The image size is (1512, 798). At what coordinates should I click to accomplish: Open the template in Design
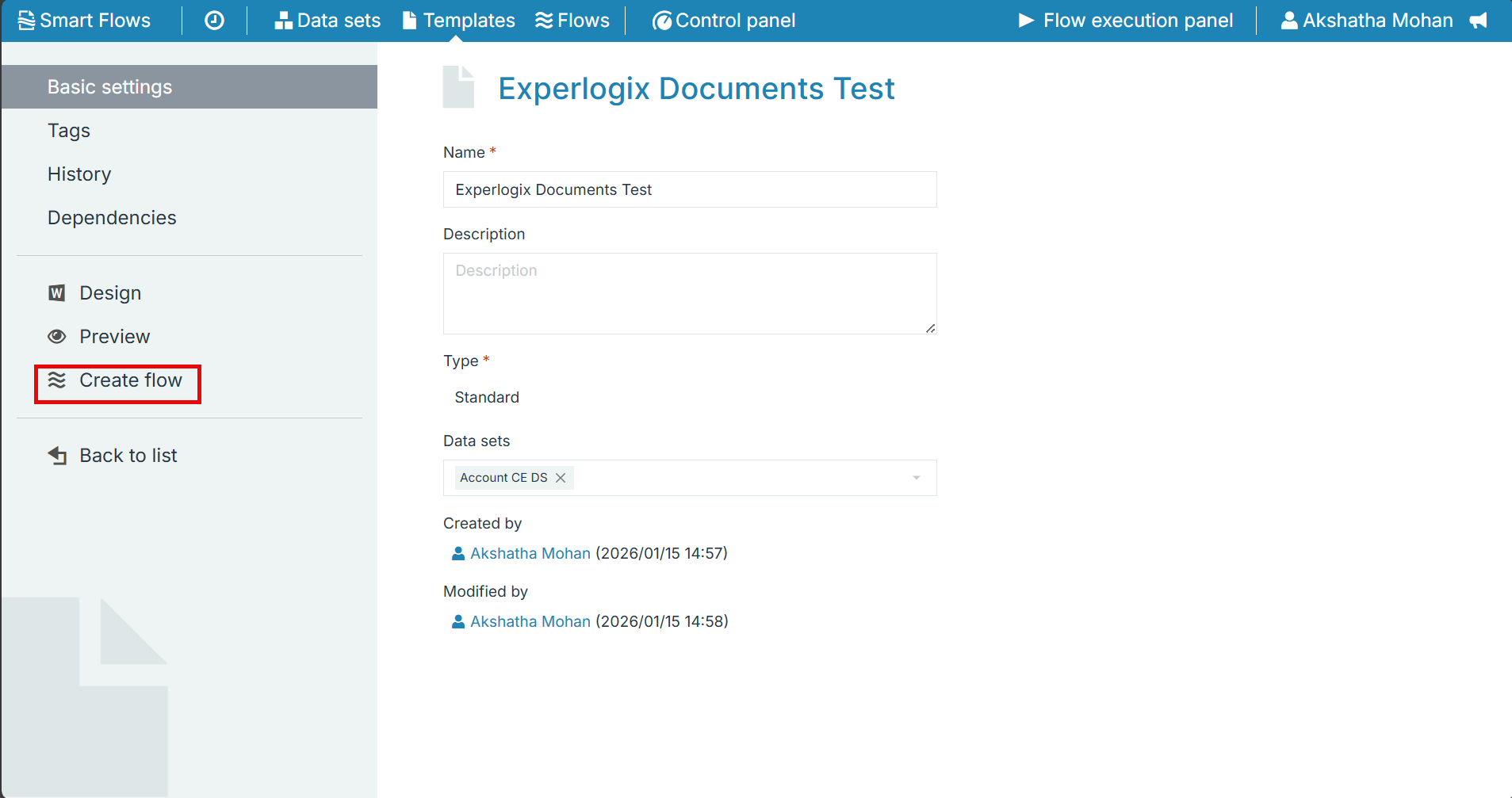110,293
